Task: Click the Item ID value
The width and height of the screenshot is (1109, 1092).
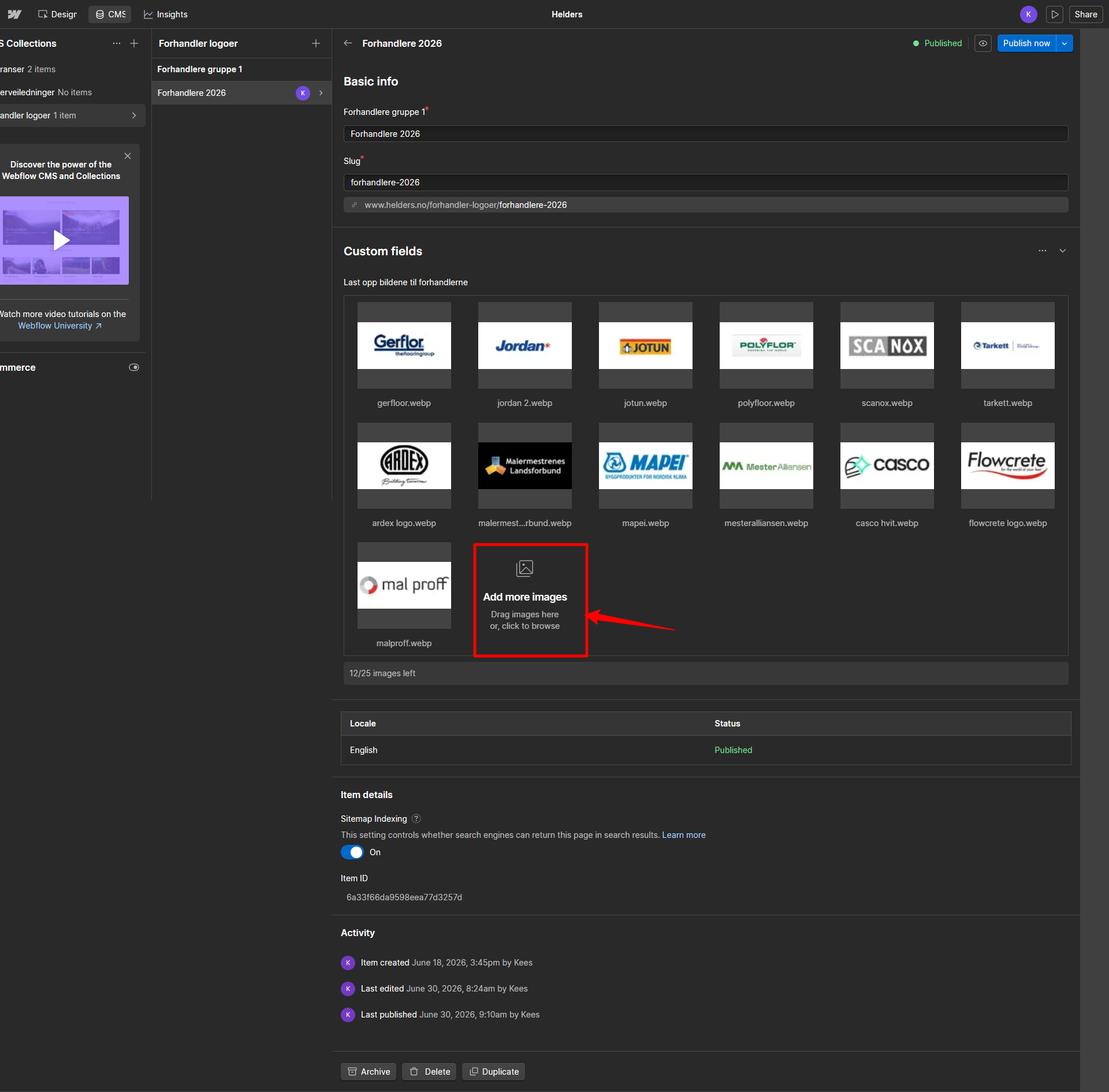Action: [x=404, y=897]
